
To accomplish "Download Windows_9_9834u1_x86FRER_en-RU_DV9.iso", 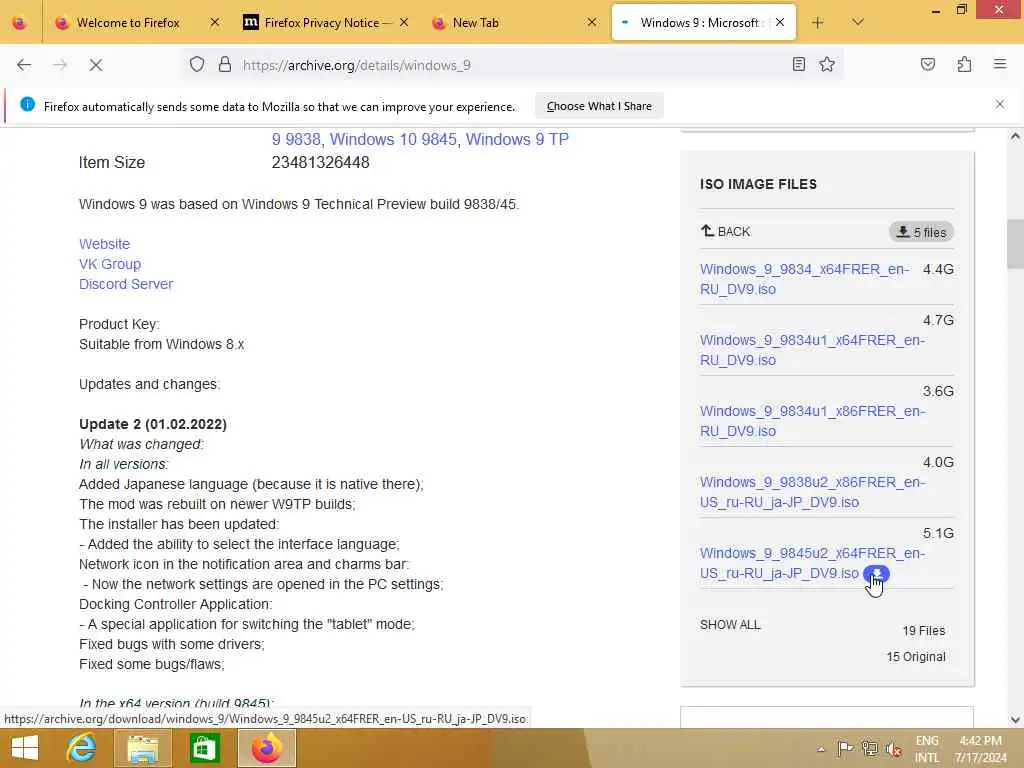I will coord(812,421).
